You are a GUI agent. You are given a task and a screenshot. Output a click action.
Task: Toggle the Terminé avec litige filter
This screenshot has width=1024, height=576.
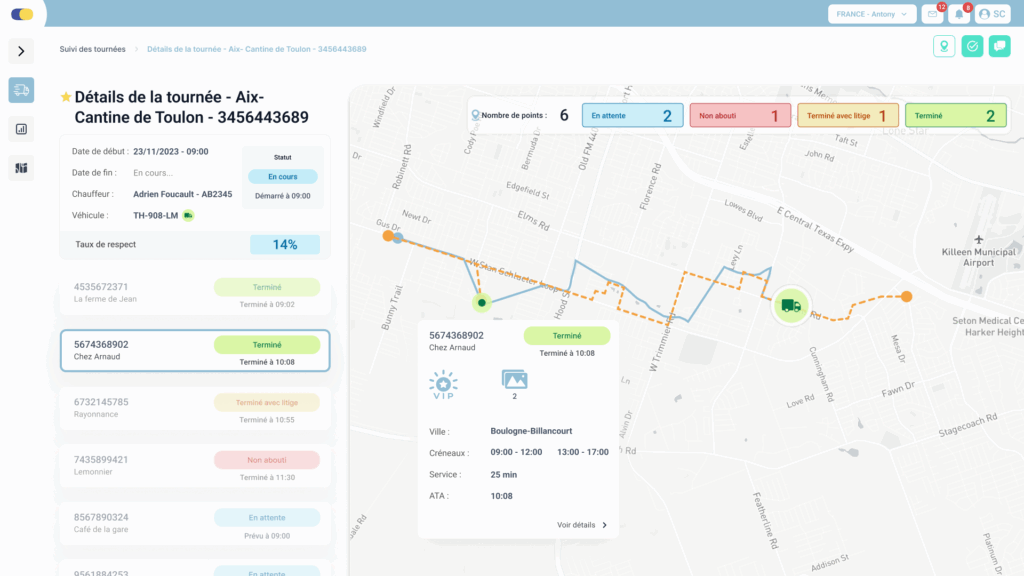(x=847, y=116)
